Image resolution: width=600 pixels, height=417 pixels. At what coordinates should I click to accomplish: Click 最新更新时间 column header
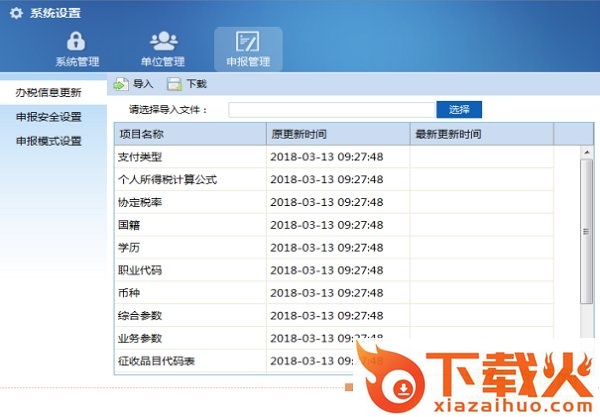[x=481, y=134]
